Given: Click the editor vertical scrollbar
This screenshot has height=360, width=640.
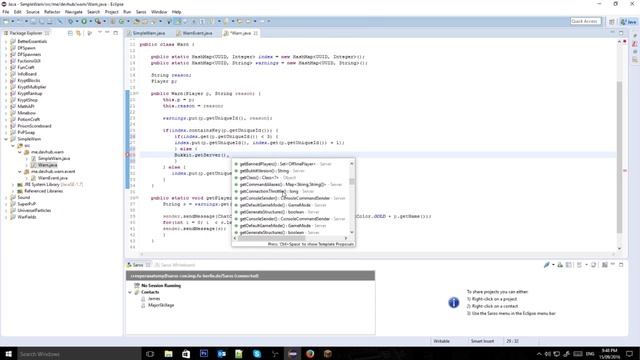Looking at the screenshot, I should pyautogui.click(x=619, y=157).
